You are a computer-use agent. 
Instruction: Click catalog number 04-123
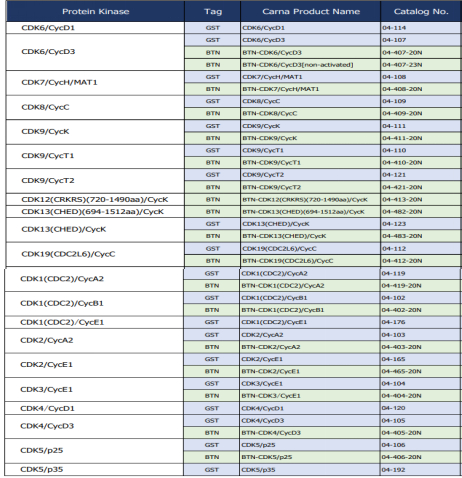coord(394,224)
